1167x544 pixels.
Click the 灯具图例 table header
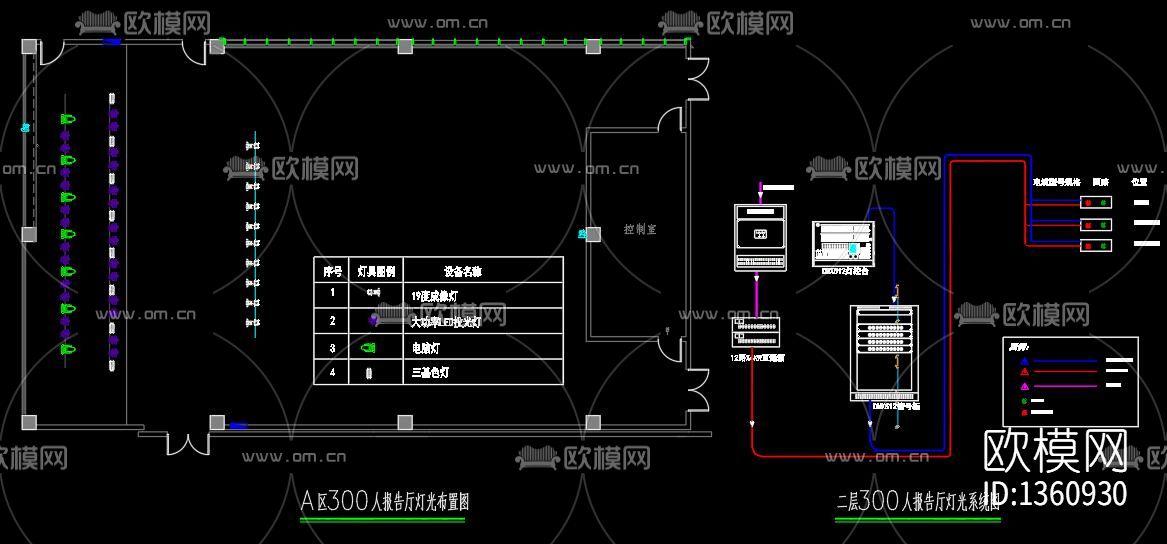[375, 272]
